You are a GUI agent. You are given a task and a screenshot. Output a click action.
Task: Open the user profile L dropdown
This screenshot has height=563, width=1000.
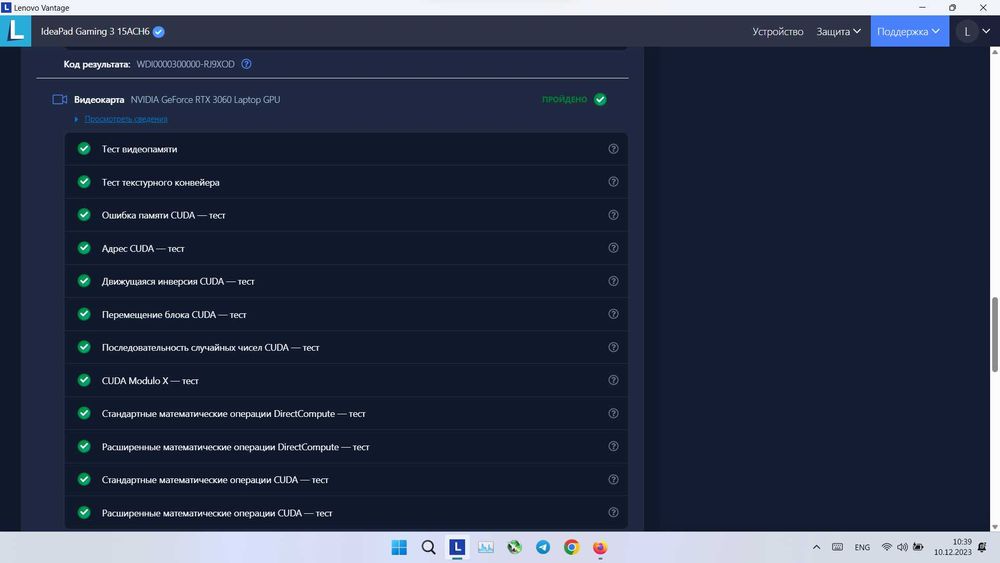point(976,31)
